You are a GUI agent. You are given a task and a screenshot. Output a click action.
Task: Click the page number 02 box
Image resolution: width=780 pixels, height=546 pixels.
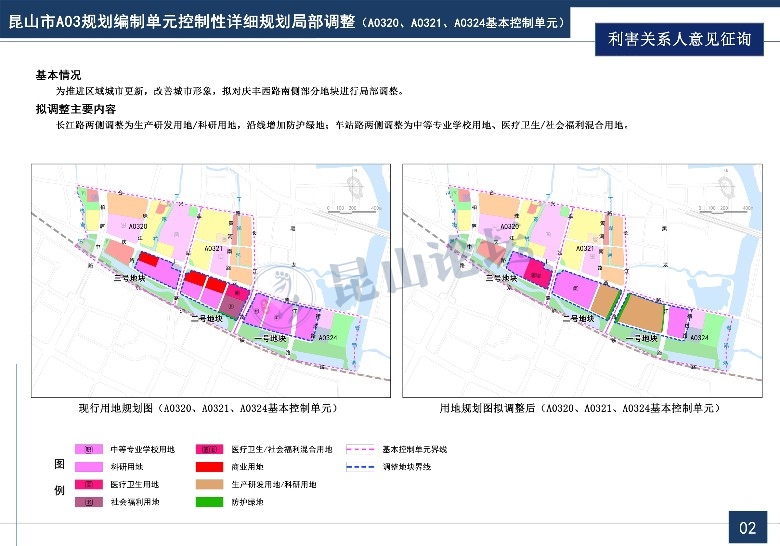747,526
